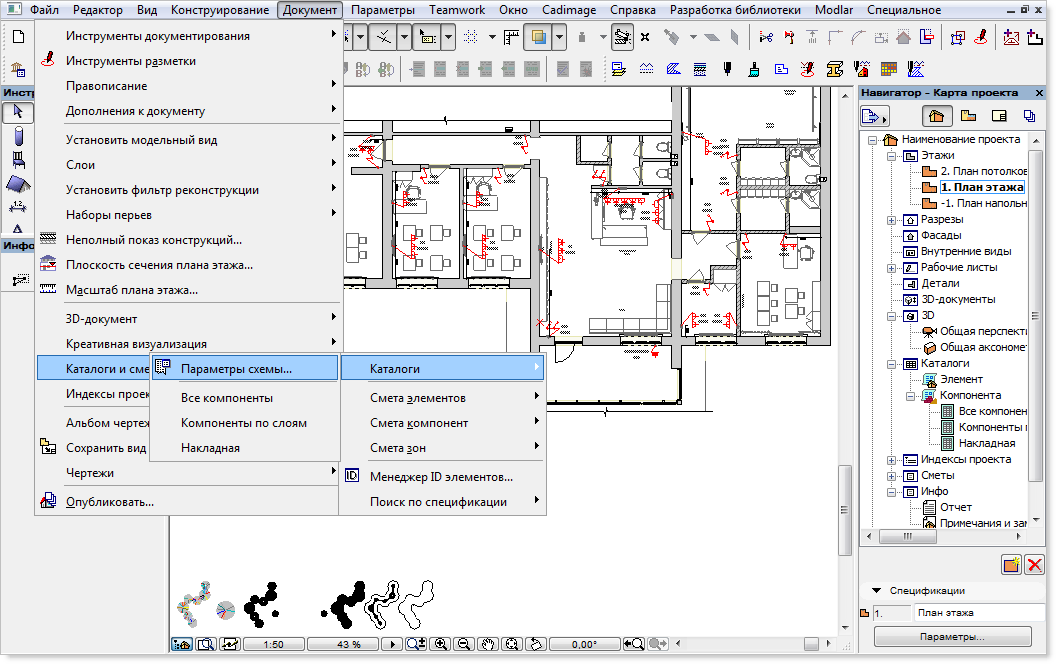Switch Navigator to Publisher Sets icon
This screenshot has height=664, width=1056.
(x=1029, y=117)
